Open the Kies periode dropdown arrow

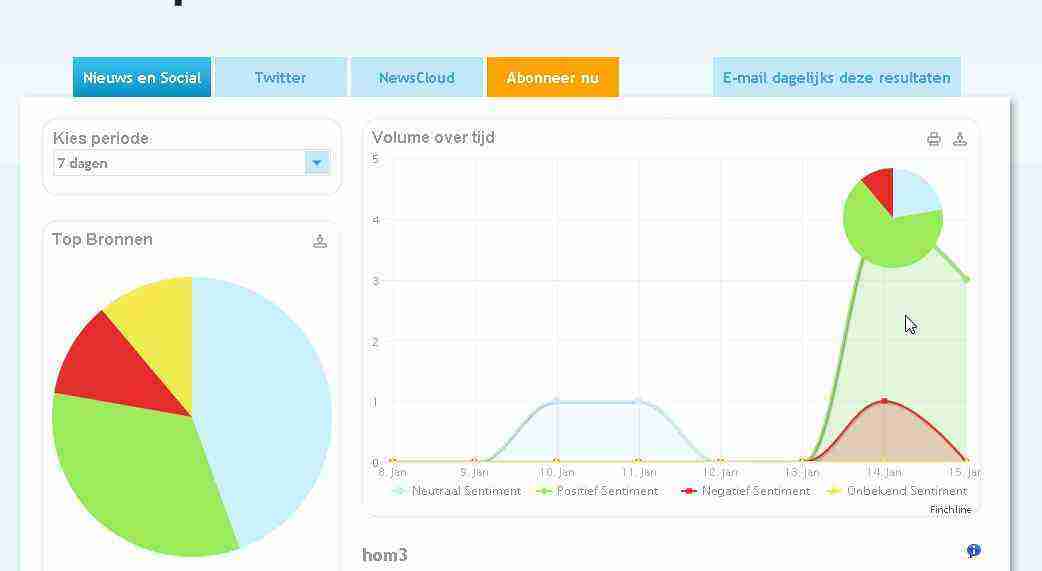tap(317, 163)
